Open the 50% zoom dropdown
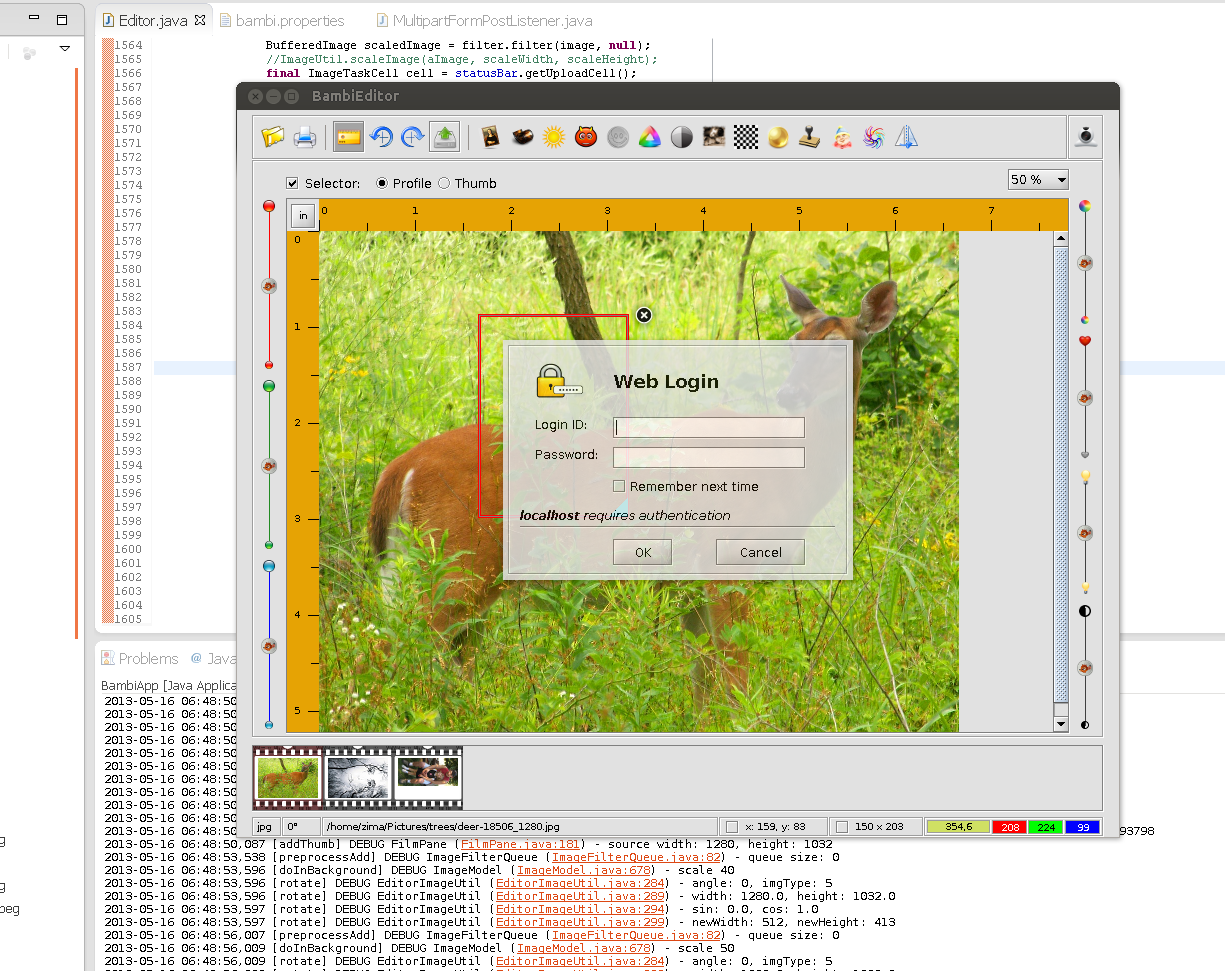1225x971 pixels. (1037, 179)
